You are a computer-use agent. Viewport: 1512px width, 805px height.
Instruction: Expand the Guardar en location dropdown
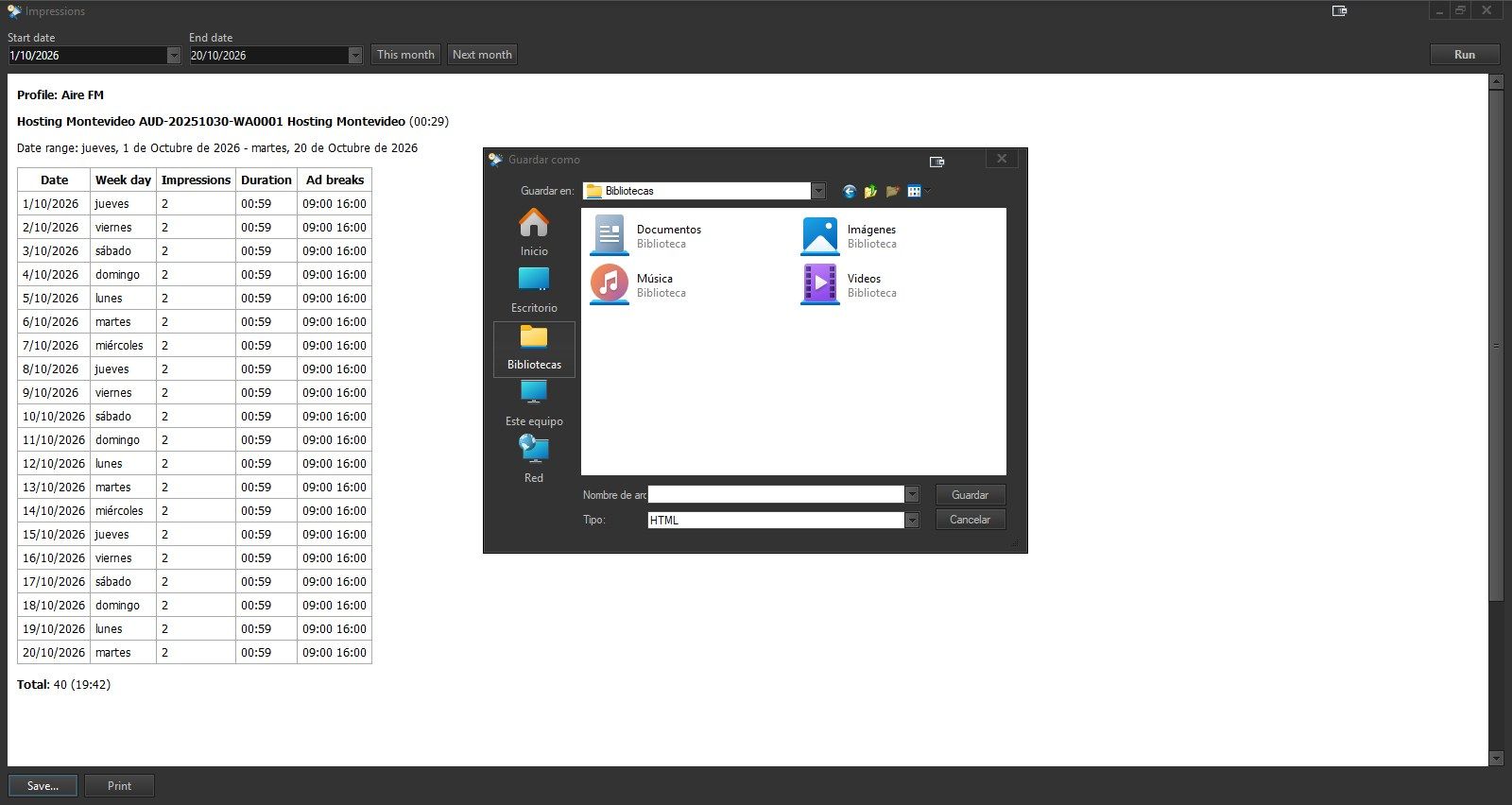(818, 191)
